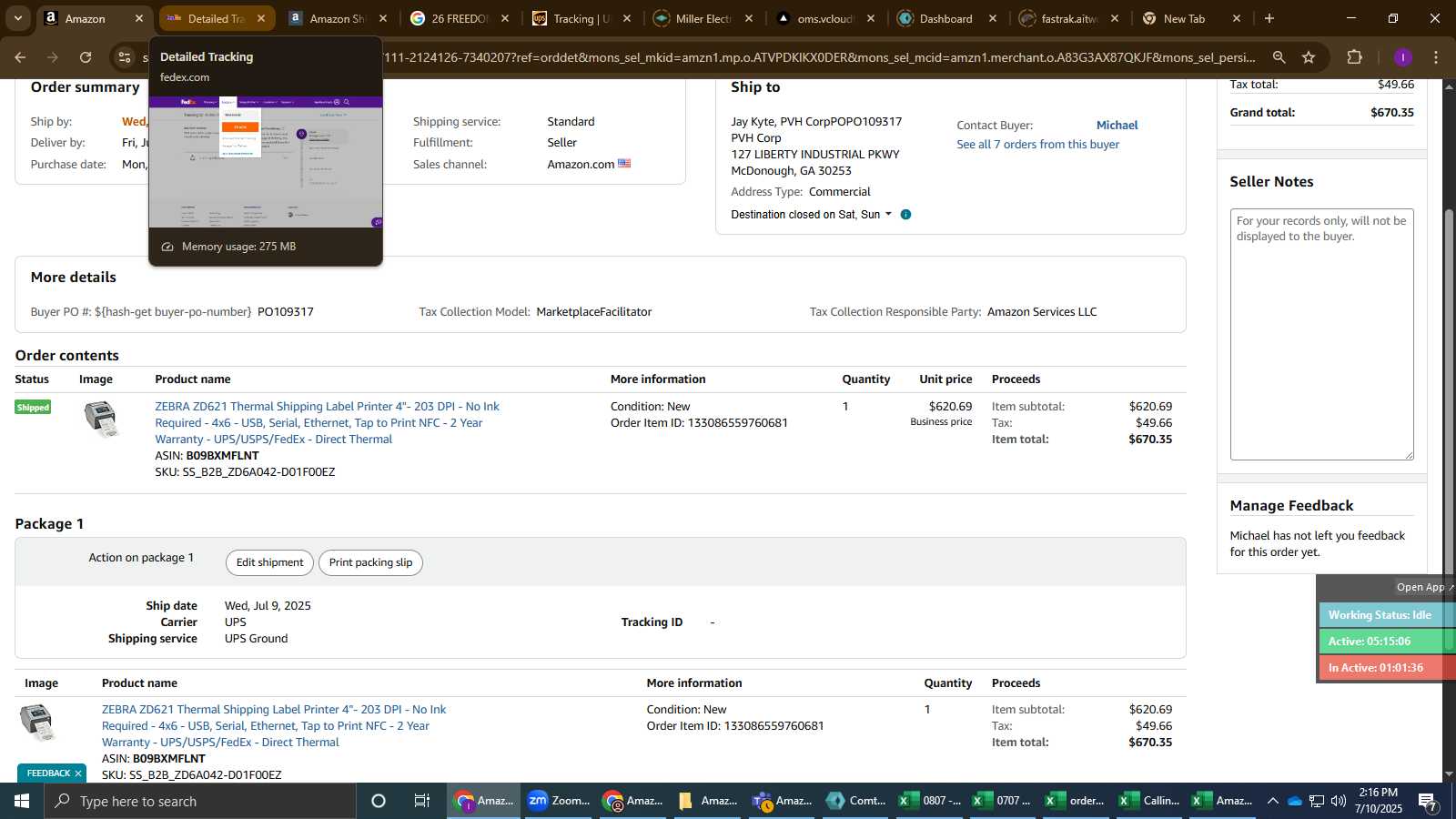Click the Shipped status badge

coord(33,408)
